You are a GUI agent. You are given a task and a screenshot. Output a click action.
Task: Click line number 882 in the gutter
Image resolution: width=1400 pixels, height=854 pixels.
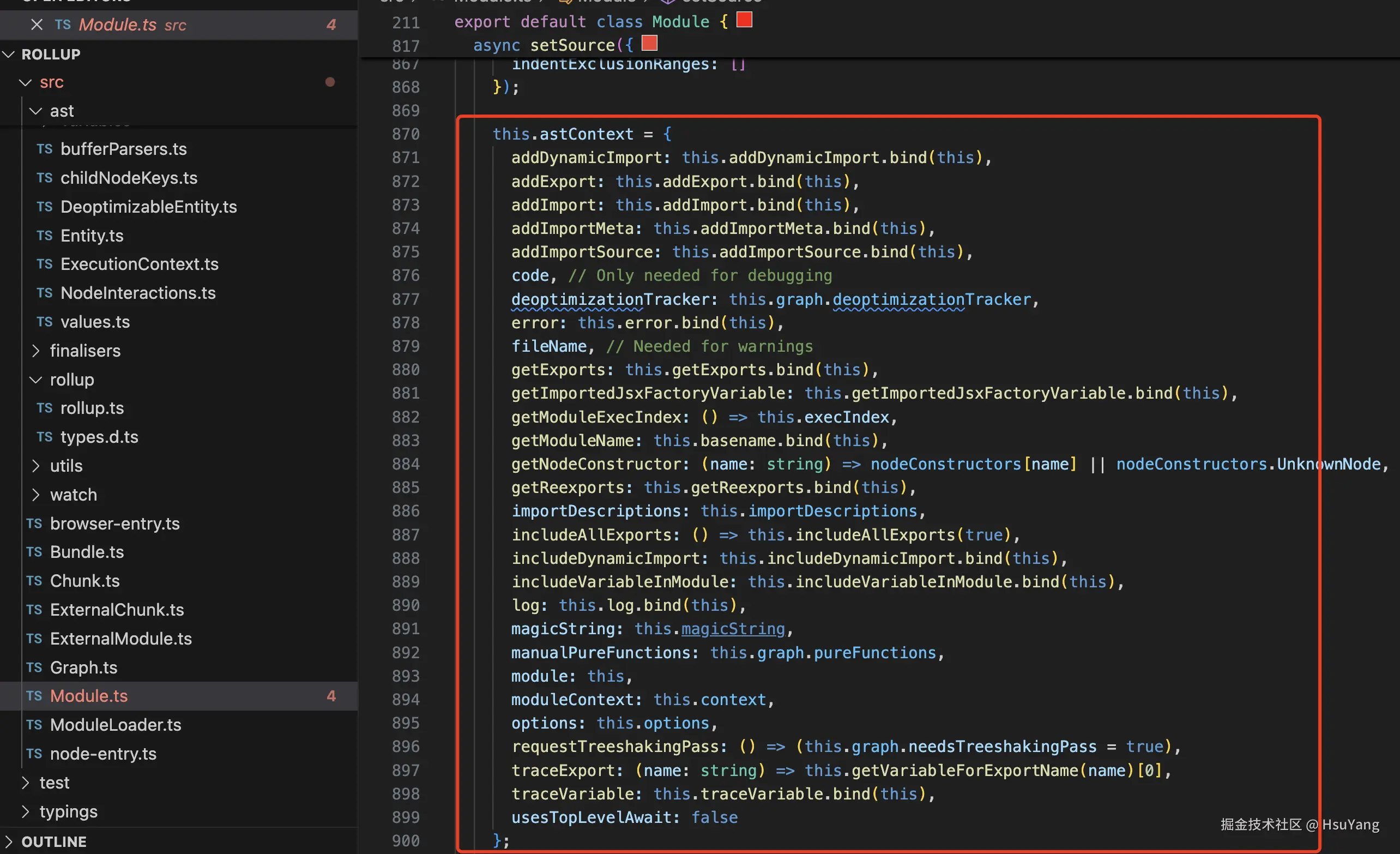point(405,417)
